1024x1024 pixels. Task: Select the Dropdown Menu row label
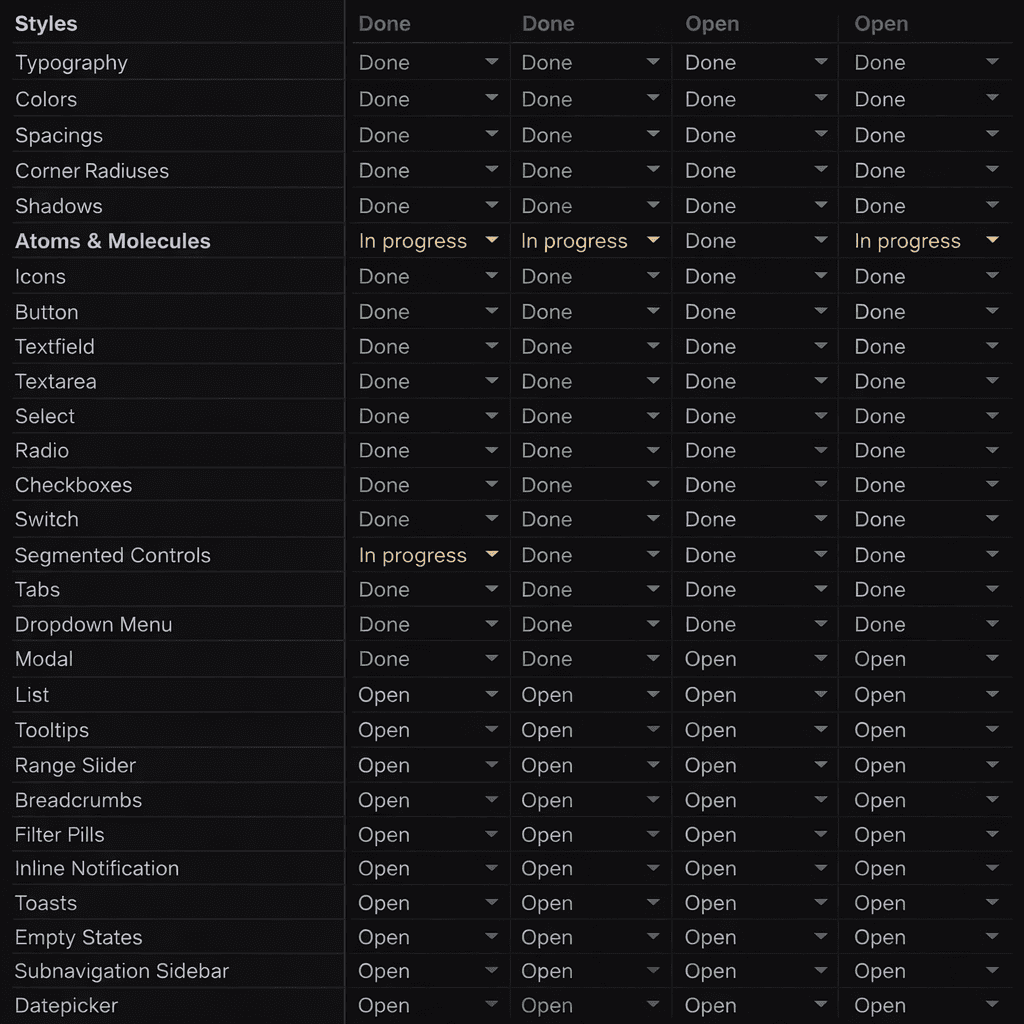[93, 624]
